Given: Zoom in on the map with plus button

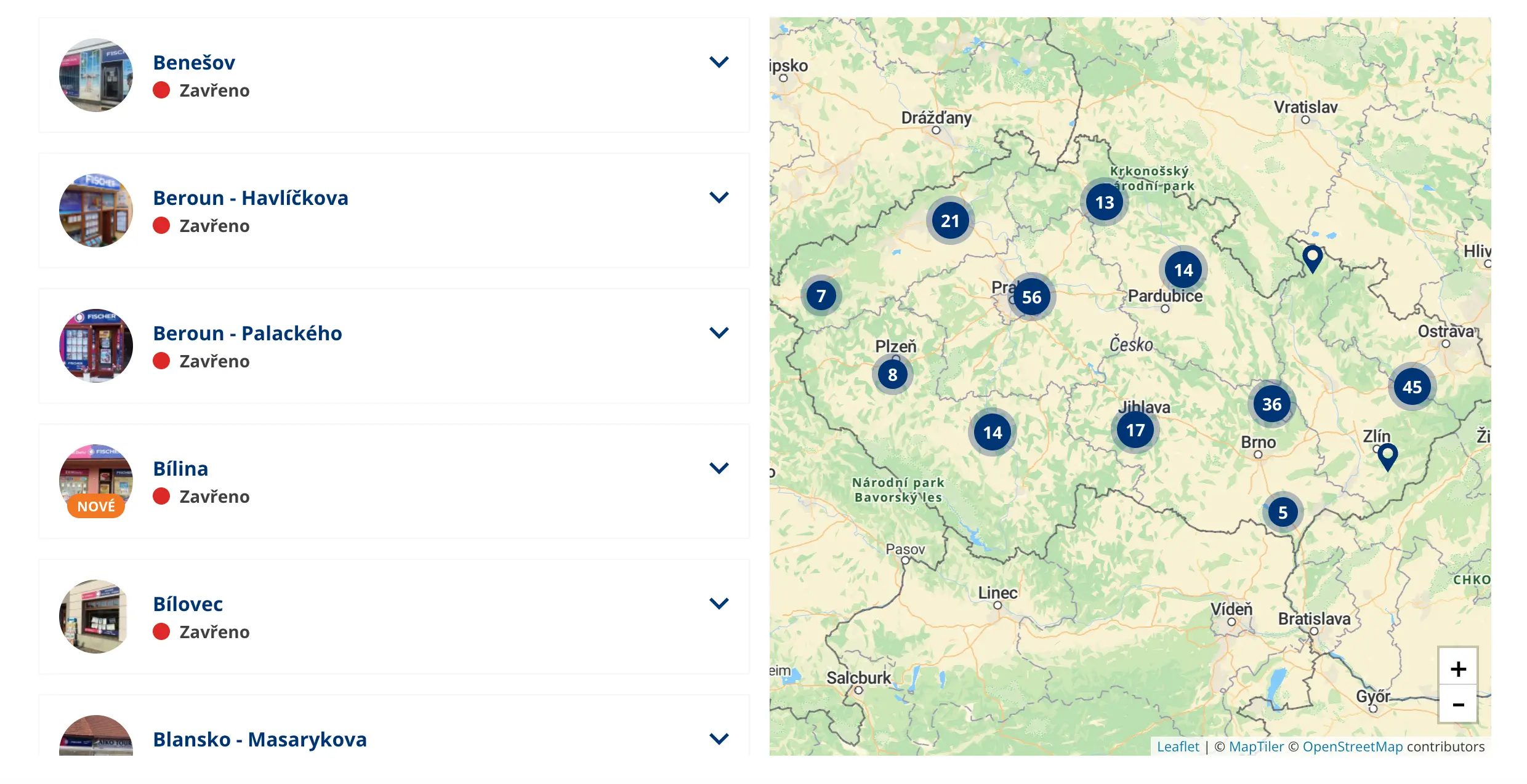Looking at the screenshot, I should (x=1457, y=668).
